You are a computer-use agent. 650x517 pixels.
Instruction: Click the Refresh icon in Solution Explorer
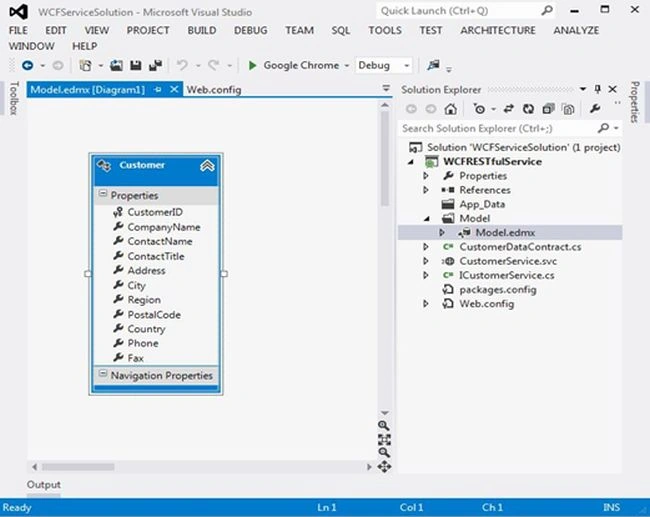[x=528, y=109]
